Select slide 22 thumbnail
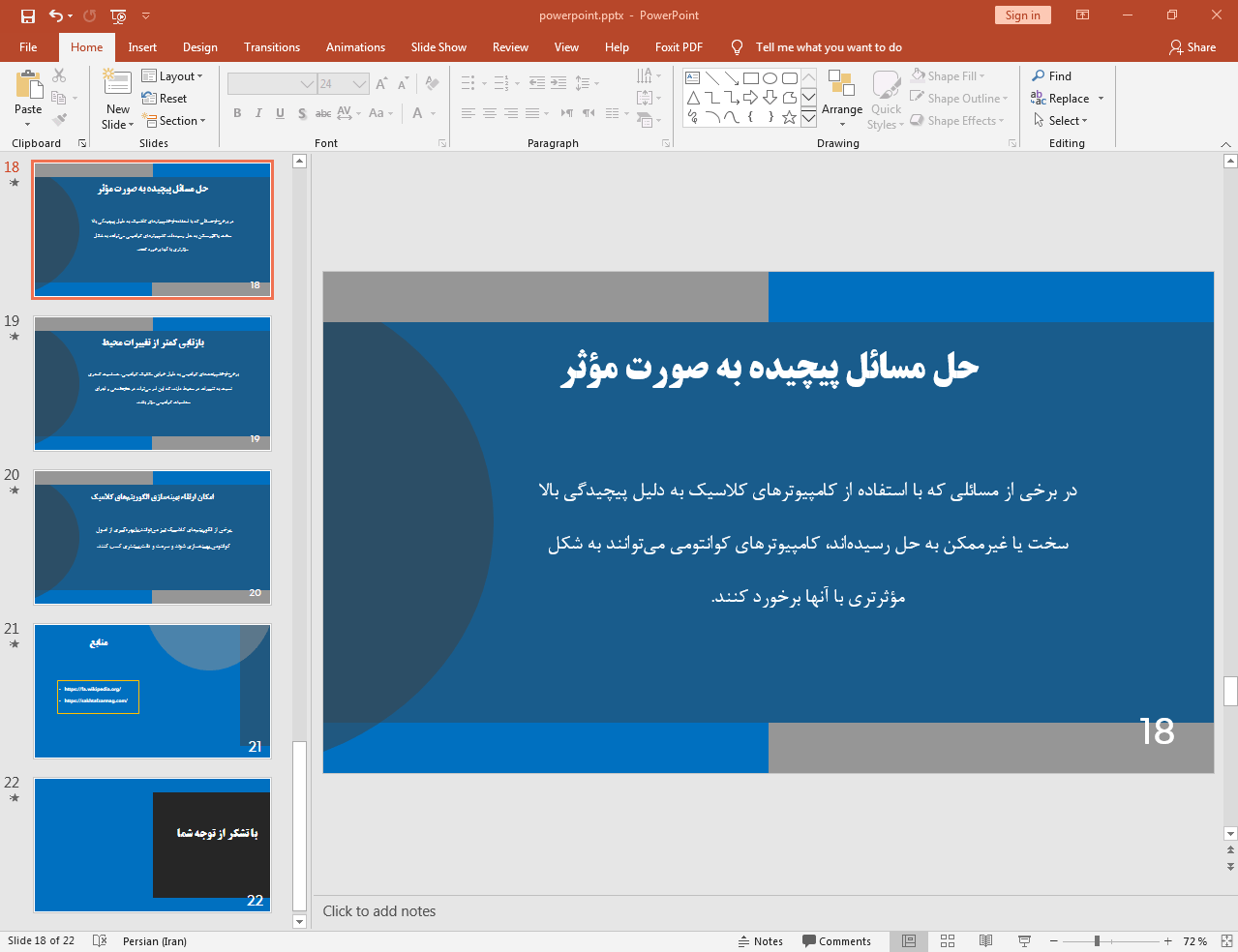 coord(152,845)
